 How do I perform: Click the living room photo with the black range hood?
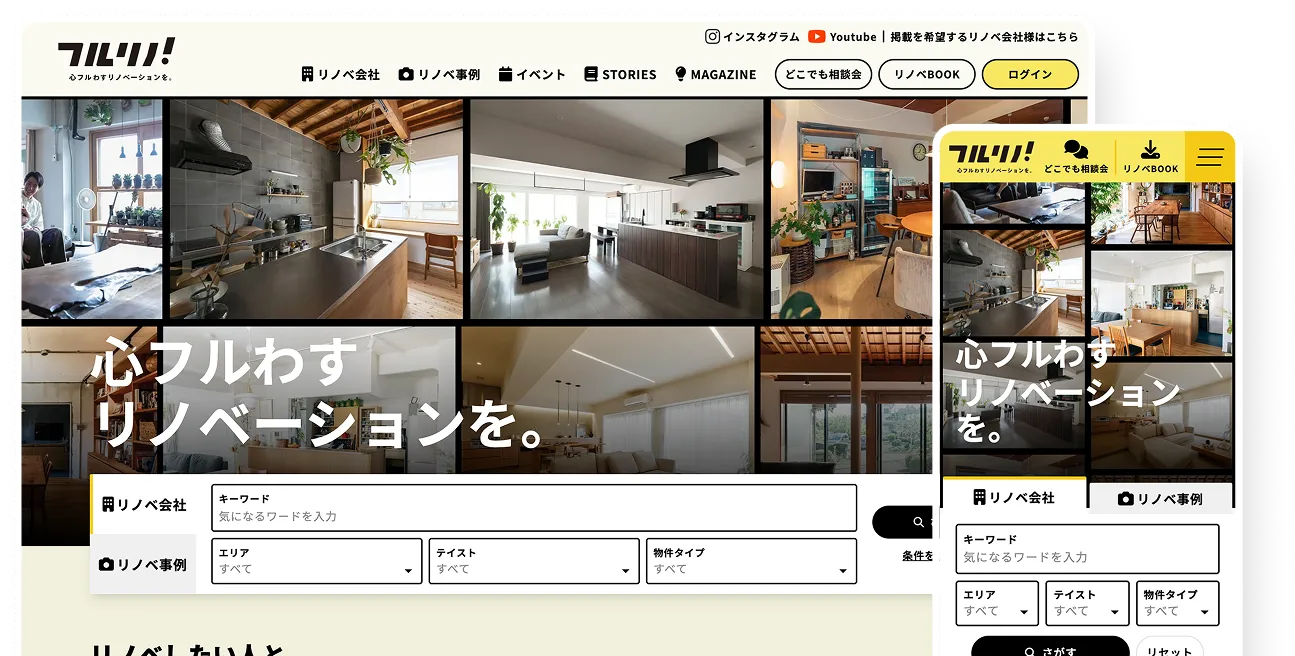pyautogui.click(x=617, y=208)
